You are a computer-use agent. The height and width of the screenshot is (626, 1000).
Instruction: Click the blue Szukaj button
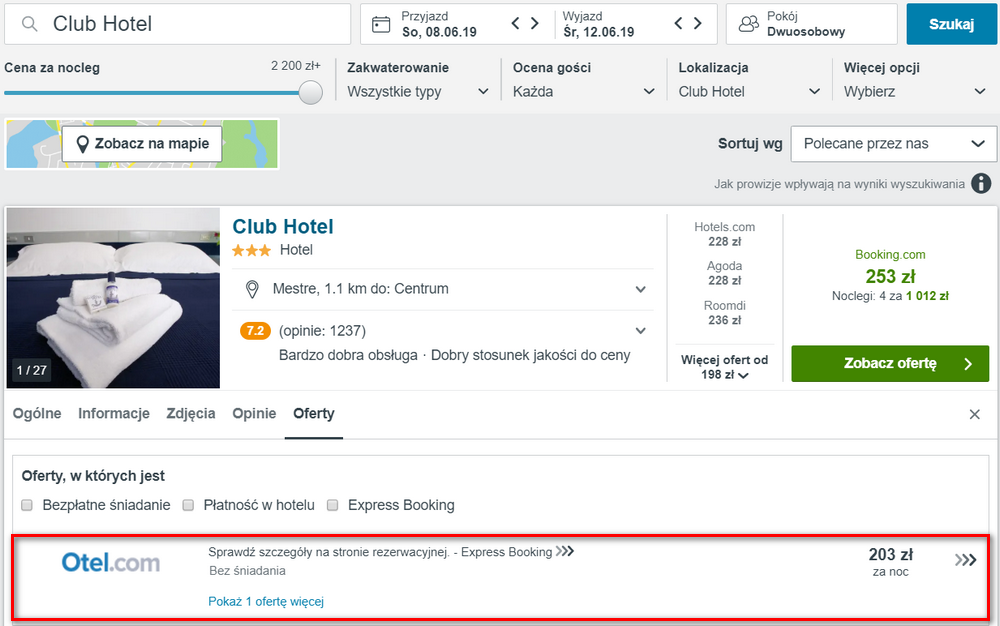click(x=952, y=24)
